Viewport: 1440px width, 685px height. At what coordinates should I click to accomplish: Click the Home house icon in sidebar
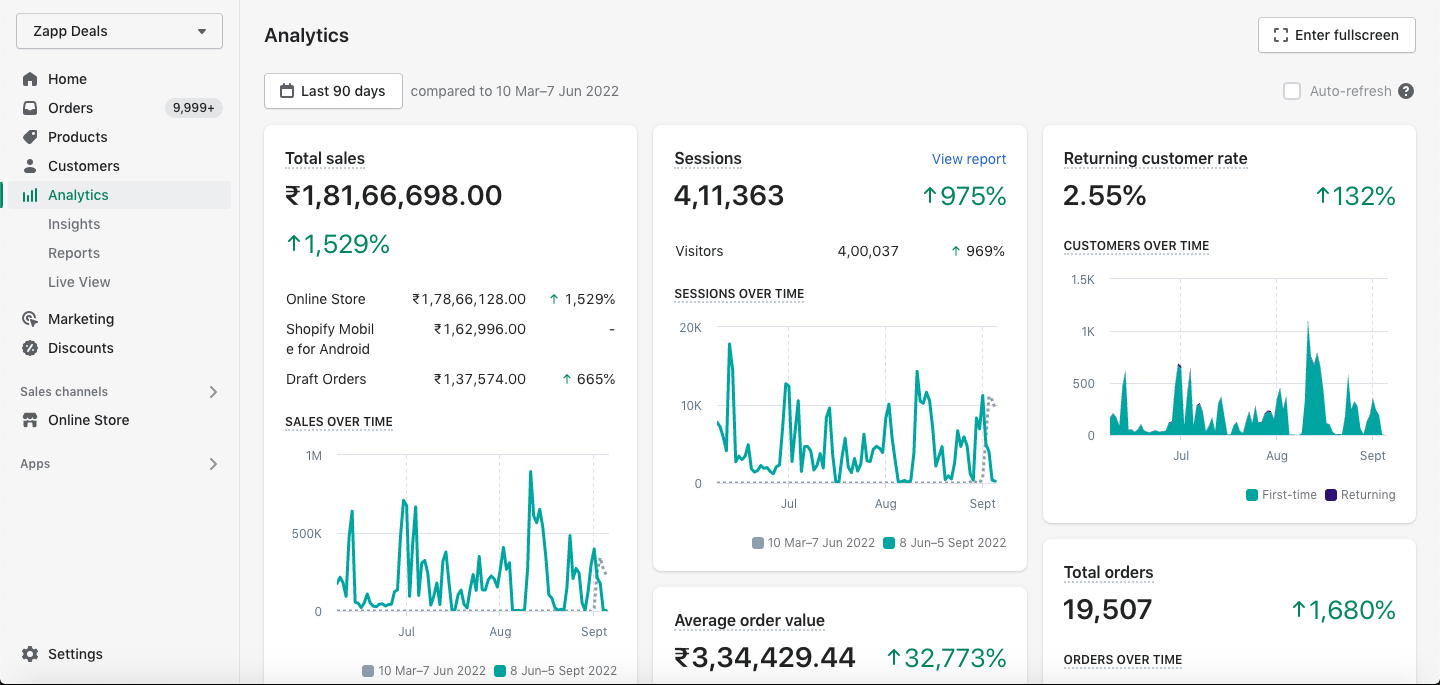30,79
